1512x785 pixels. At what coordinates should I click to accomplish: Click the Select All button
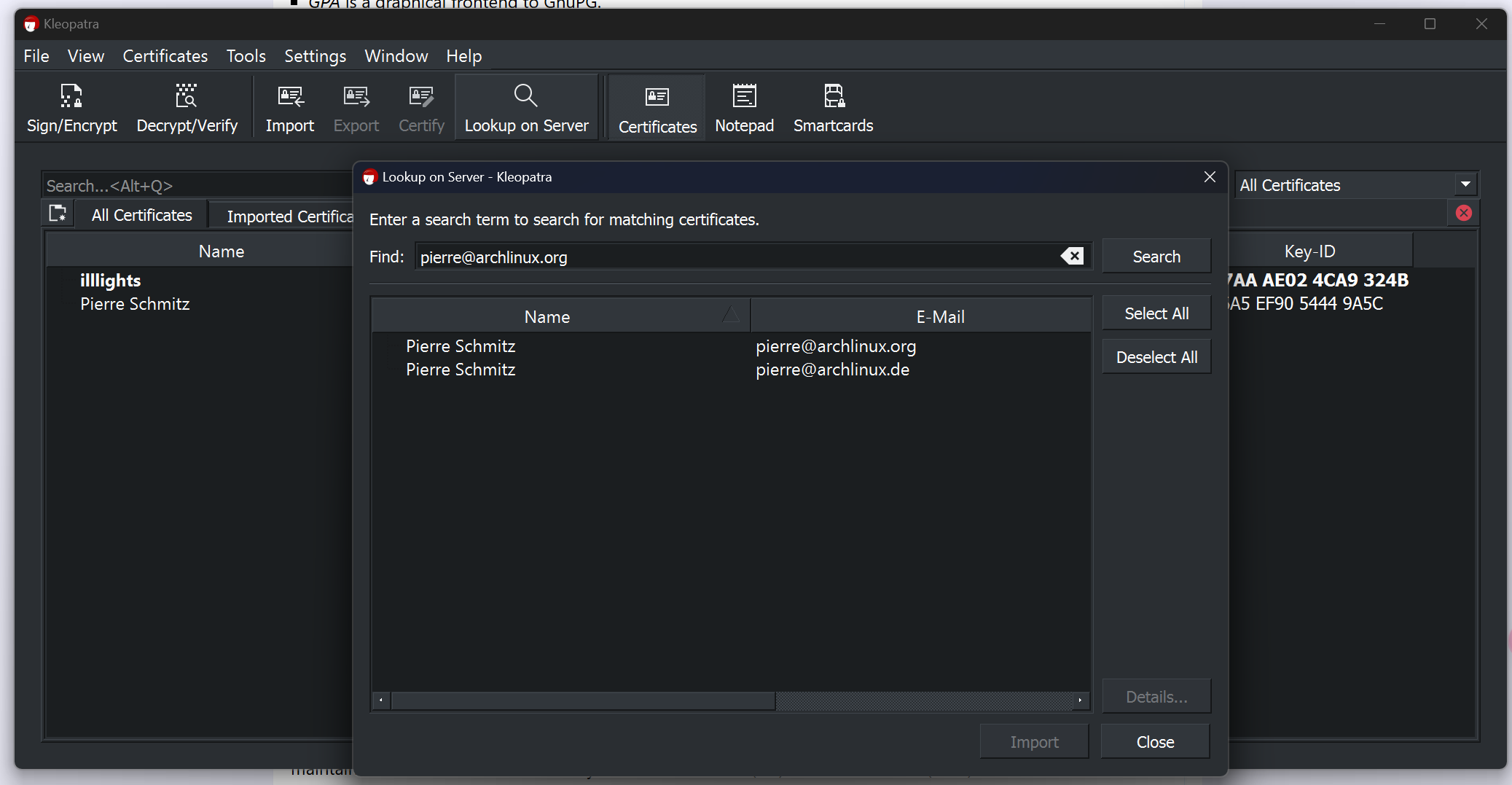pyautogui.click(x=1156, y=313)
